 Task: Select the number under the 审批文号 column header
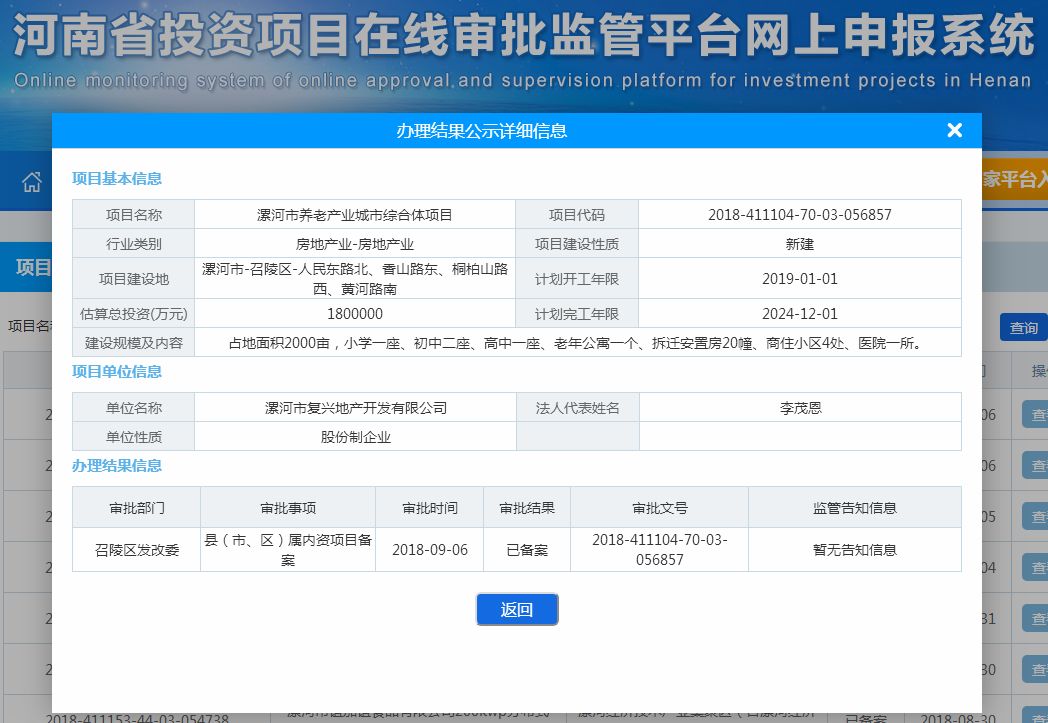[x=660, y=550]
